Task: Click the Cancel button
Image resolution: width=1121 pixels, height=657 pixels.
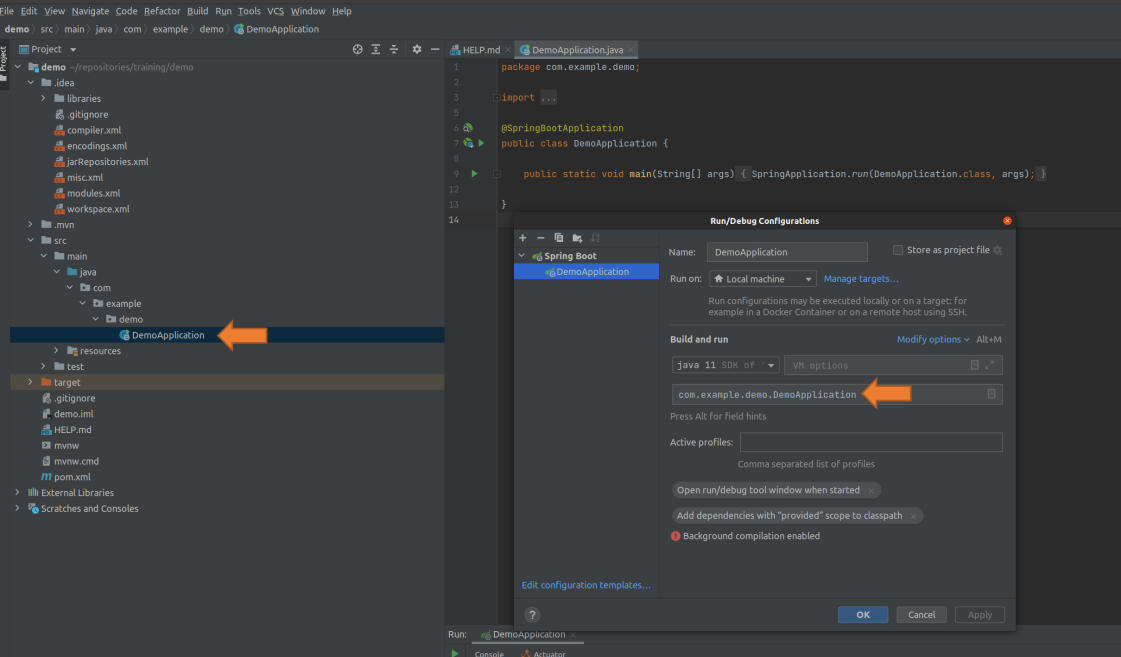Action: point(922,615)
